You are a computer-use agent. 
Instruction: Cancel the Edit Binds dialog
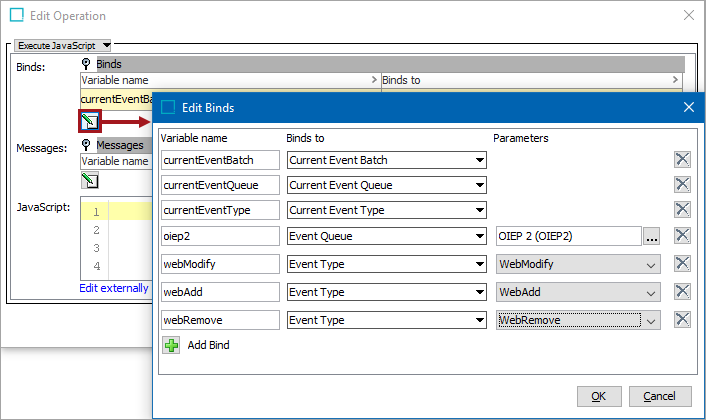pyautogui.click(x=659, y=396)
